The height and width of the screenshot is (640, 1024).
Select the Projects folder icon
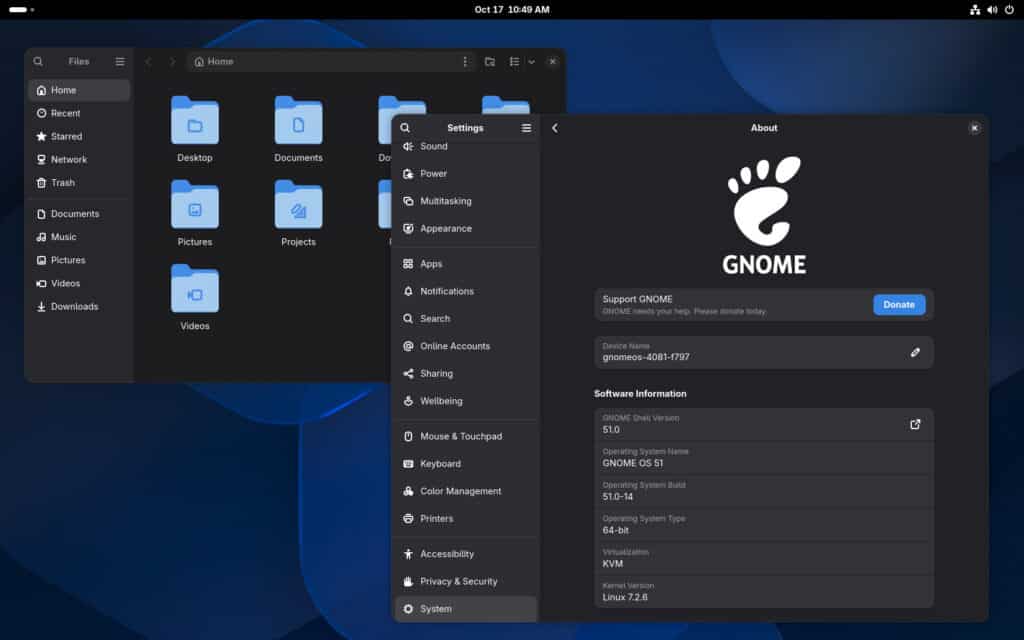point(298,205)
